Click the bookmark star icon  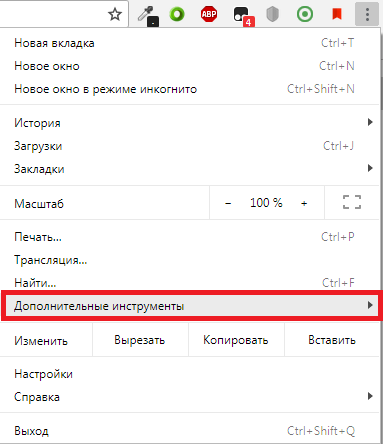[x=115, y=14]
